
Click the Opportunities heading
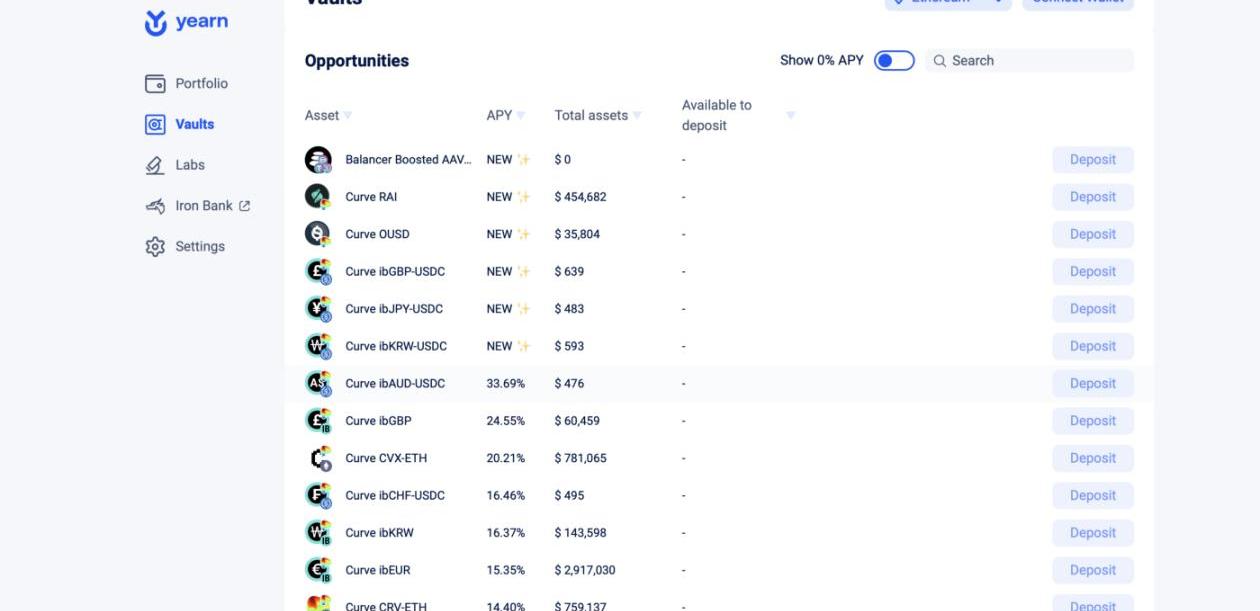click(357, 61)
